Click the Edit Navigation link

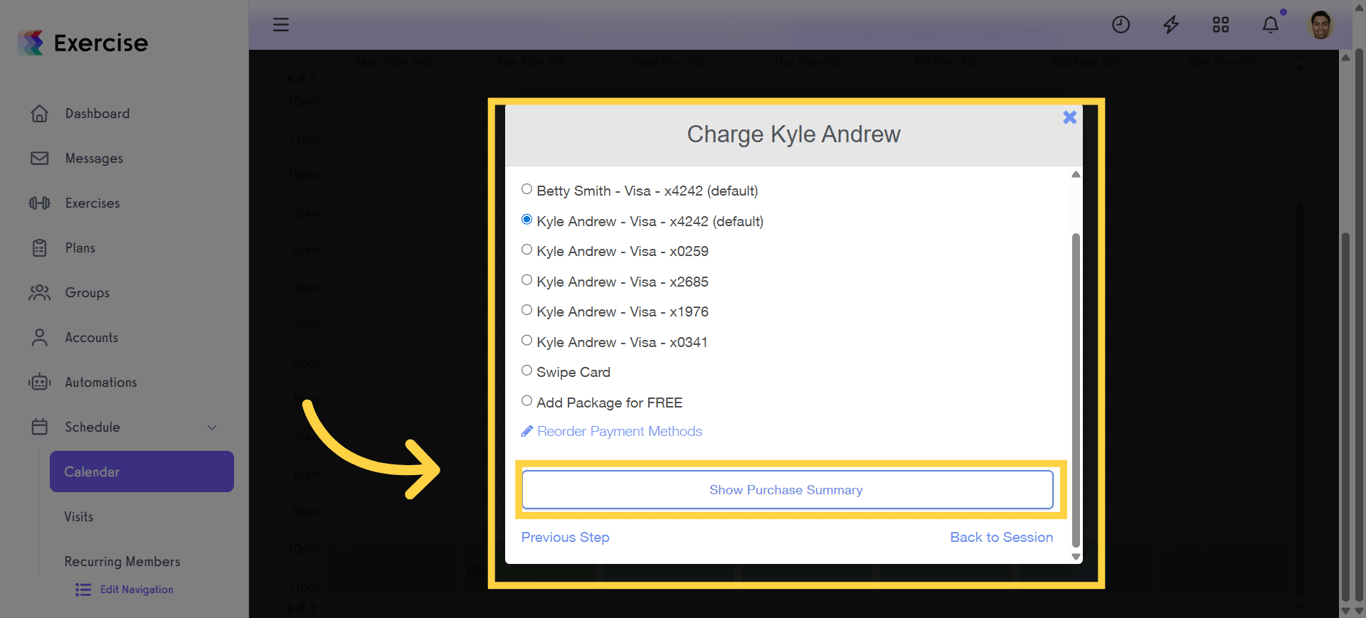pyautogui.click(x=136, y=590)
